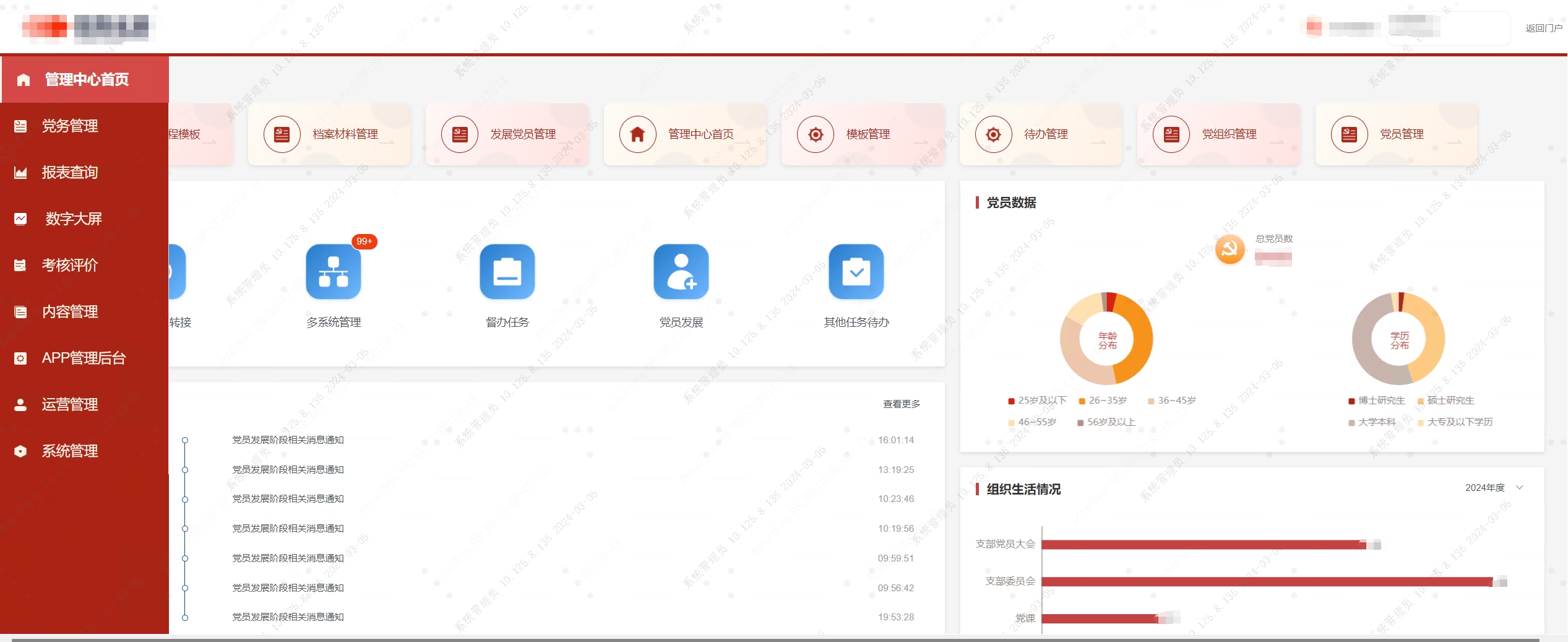1568x642 pixels.
Task: Open the 党员管理 shortcut card
Action: tap(1397, 134)
